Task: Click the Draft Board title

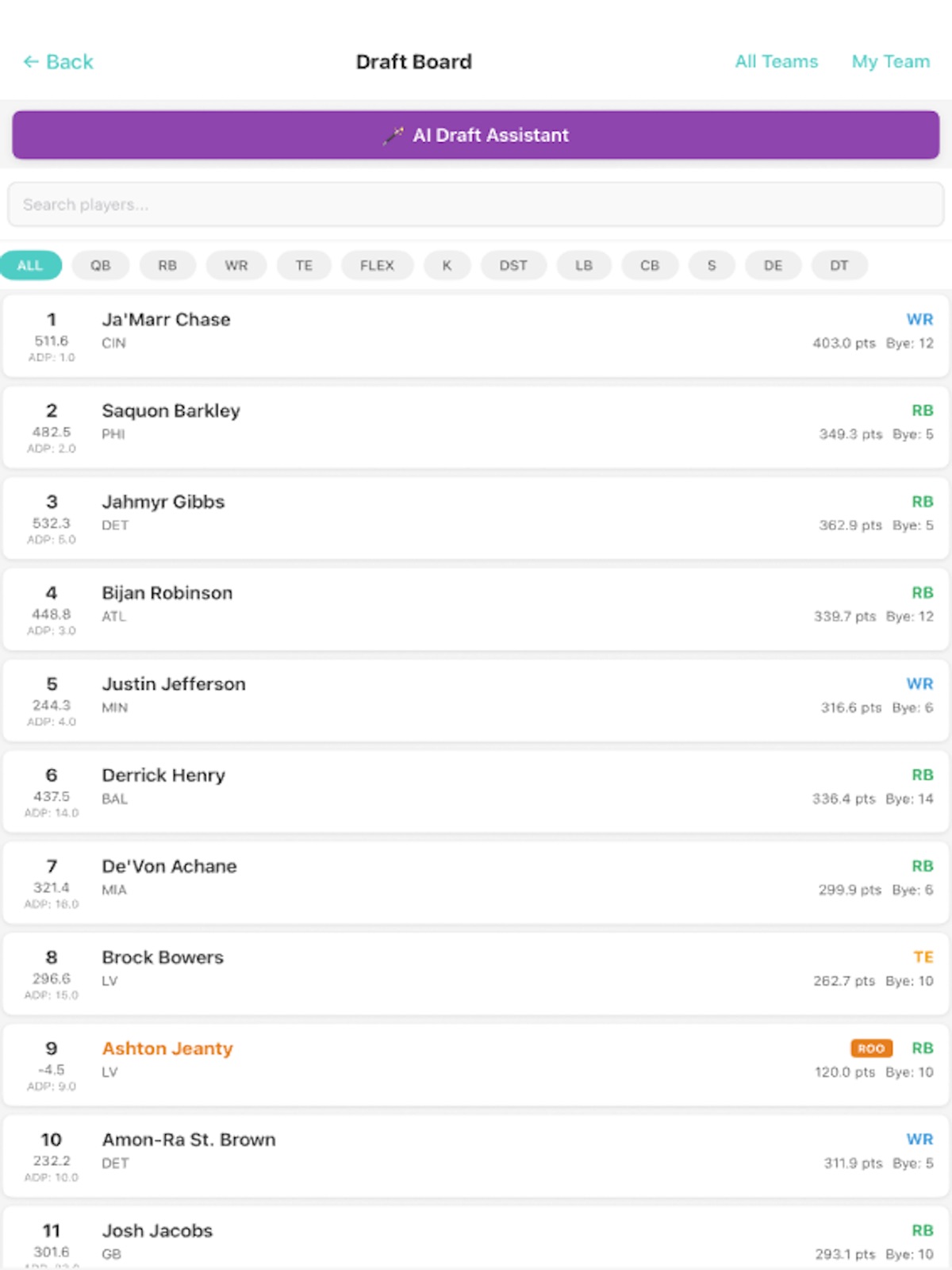Action: tap(414, 62)
